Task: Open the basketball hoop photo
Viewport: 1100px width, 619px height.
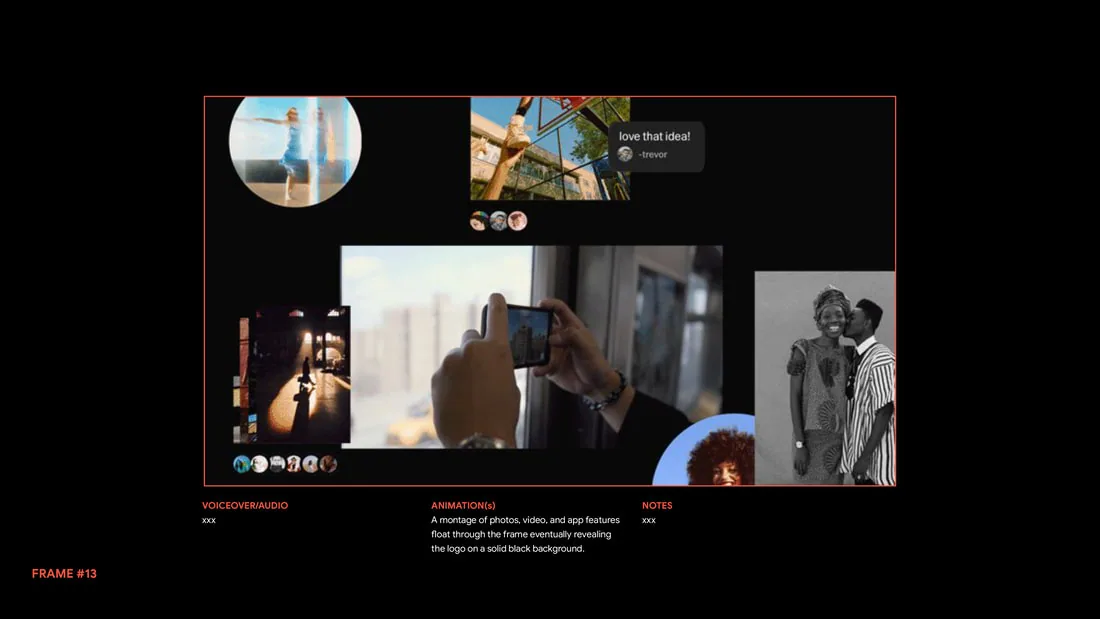Action: pyautogui.click(x=550, y=149)
